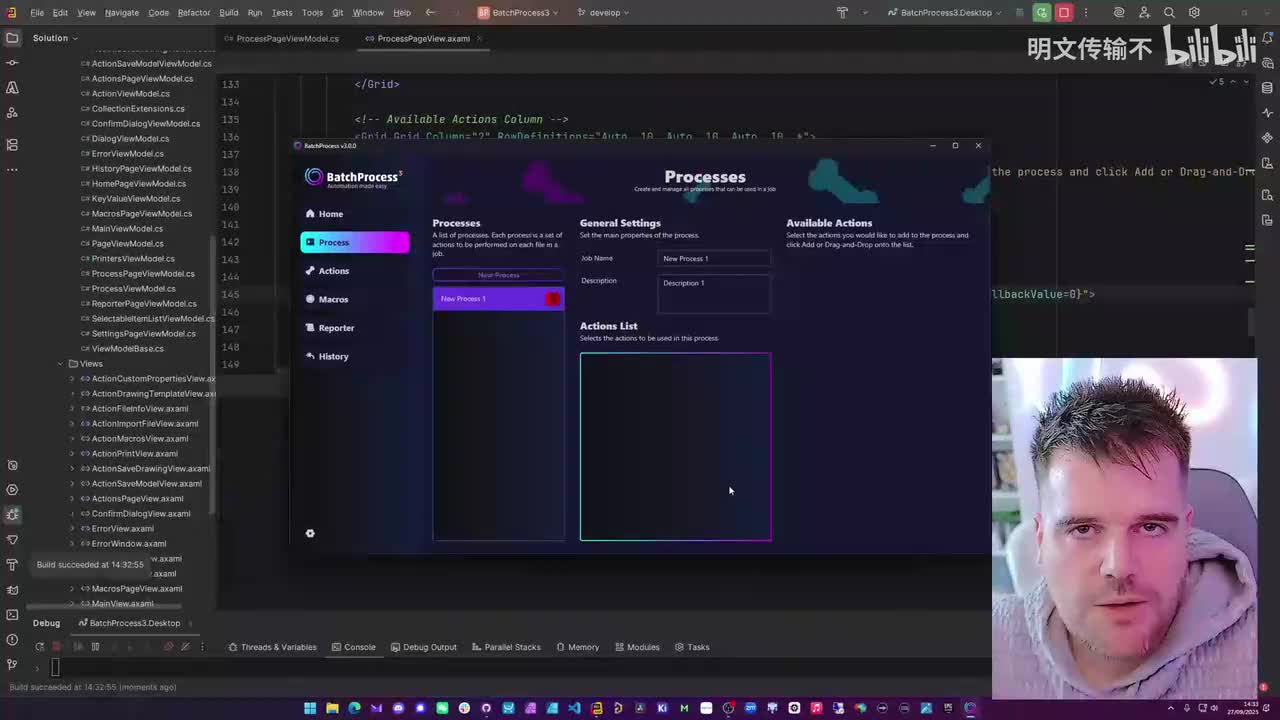Click the rerun icon in Debug panel
Image resolution: width=1280 pixels, height=720 pixels.
point(39,647)
